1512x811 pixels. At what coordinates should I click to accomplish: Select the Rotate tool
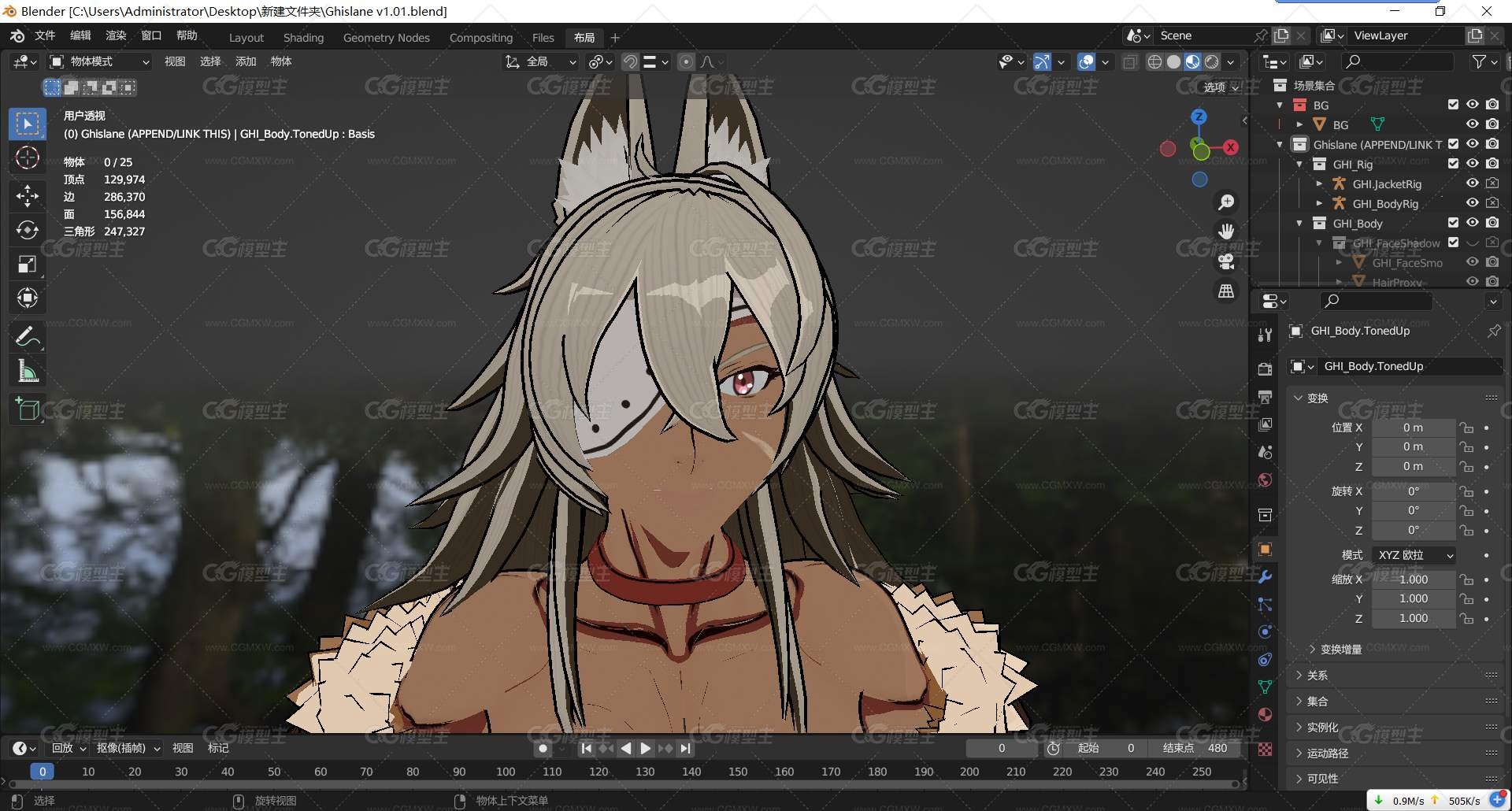[x=28, y=230]
